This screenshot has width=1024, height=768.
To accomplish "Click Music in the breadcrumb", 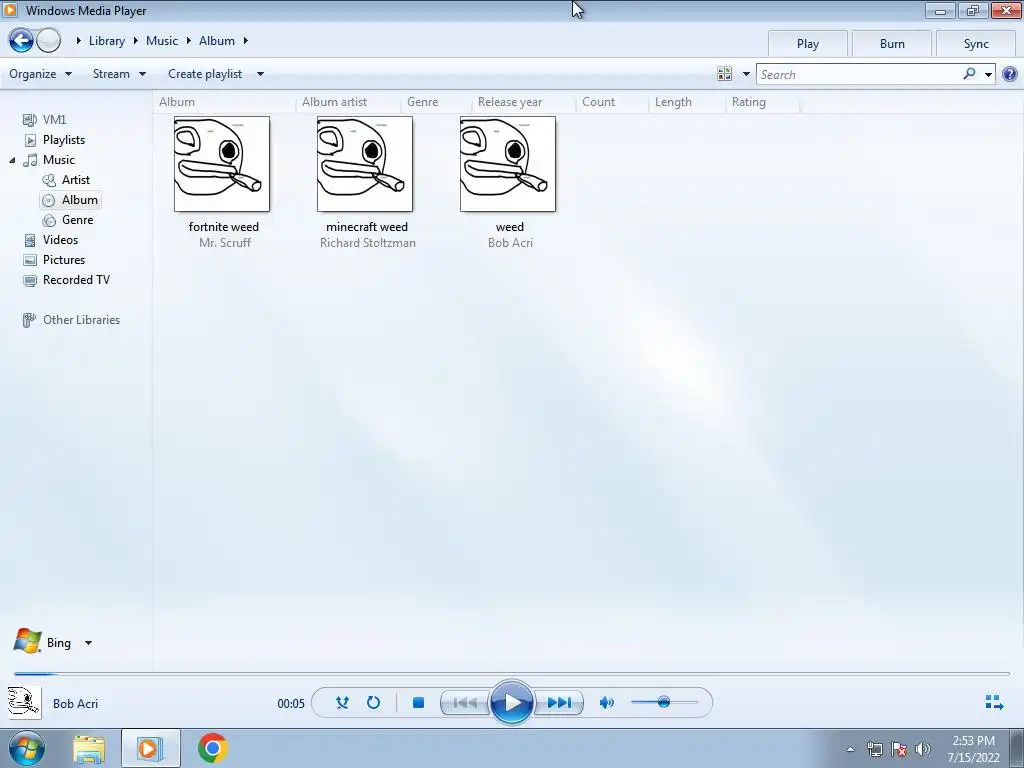I will [x=161, y=40].
